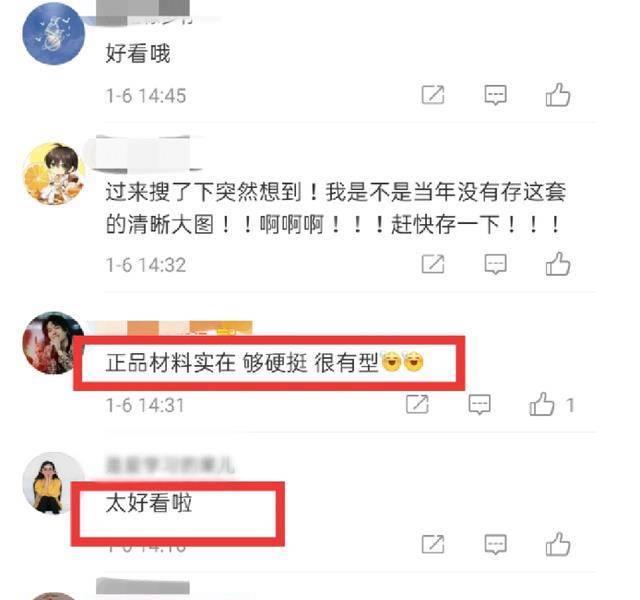The height and width of the screenshot is (600, 640).
Task: Like the '好看哦' comment
Action: tap(558, 95)
